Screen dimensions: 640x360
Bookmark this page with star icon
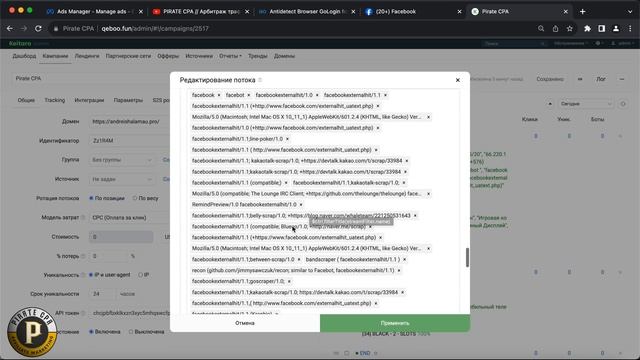coord(570,29)
